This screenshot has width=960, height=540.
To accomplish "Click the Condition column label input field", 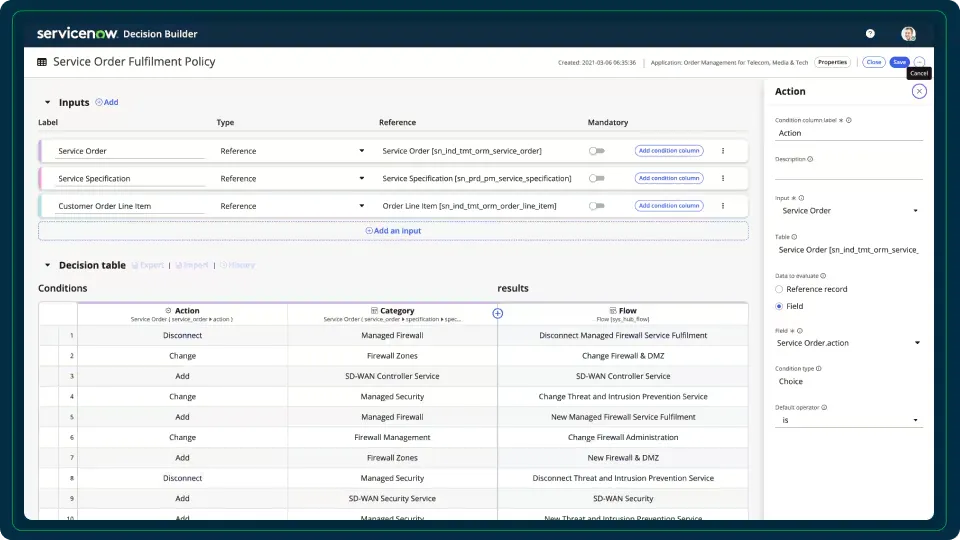I will point(849,133).
